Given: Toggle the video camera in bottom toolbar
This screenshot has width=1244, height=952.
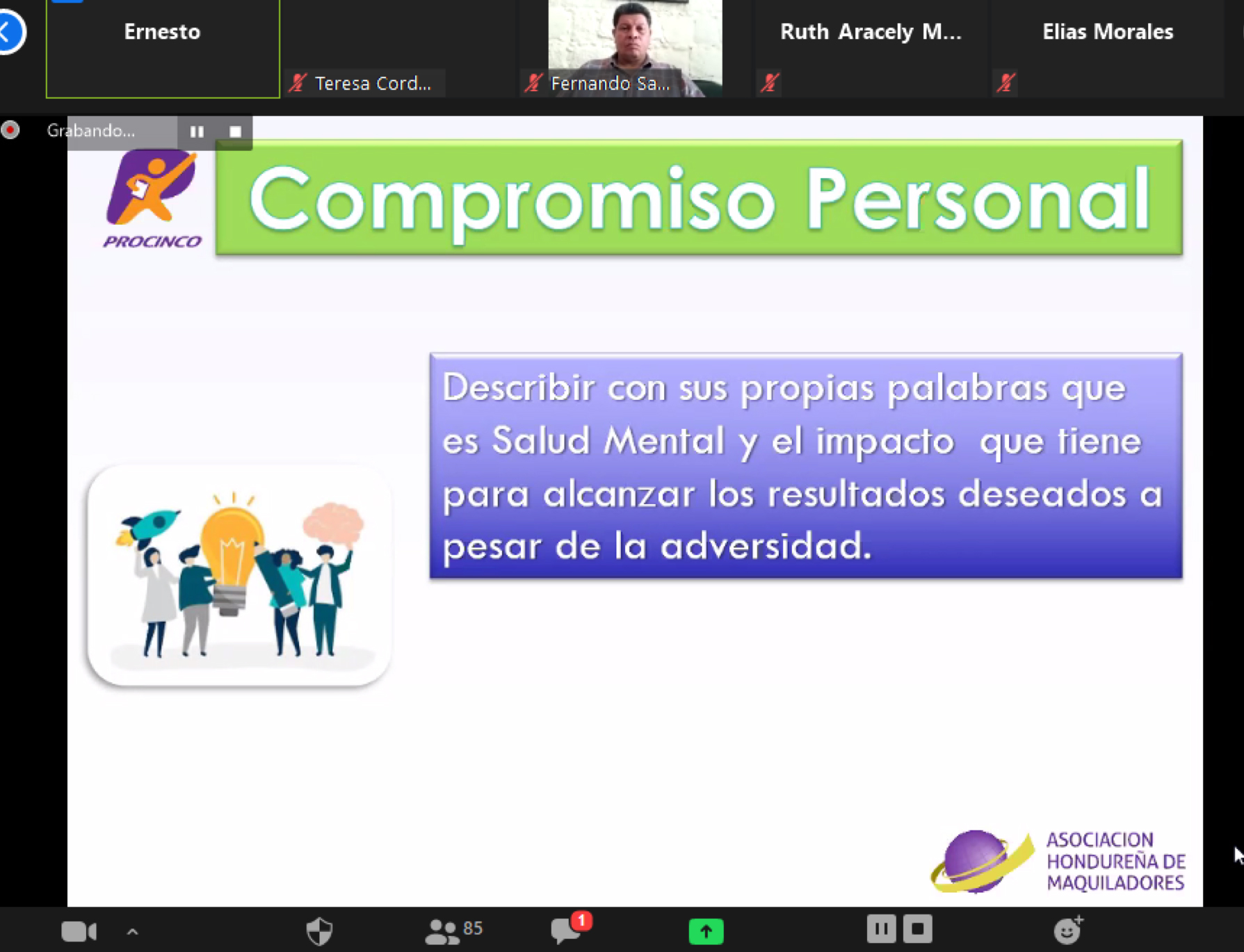Looking at the screenshot, I should 79,931.
